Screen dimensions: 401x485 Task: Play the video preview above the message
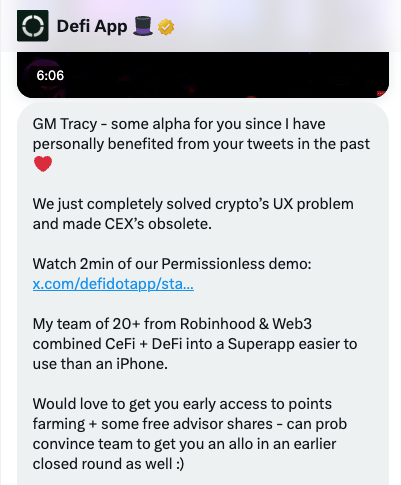point(203,75)
